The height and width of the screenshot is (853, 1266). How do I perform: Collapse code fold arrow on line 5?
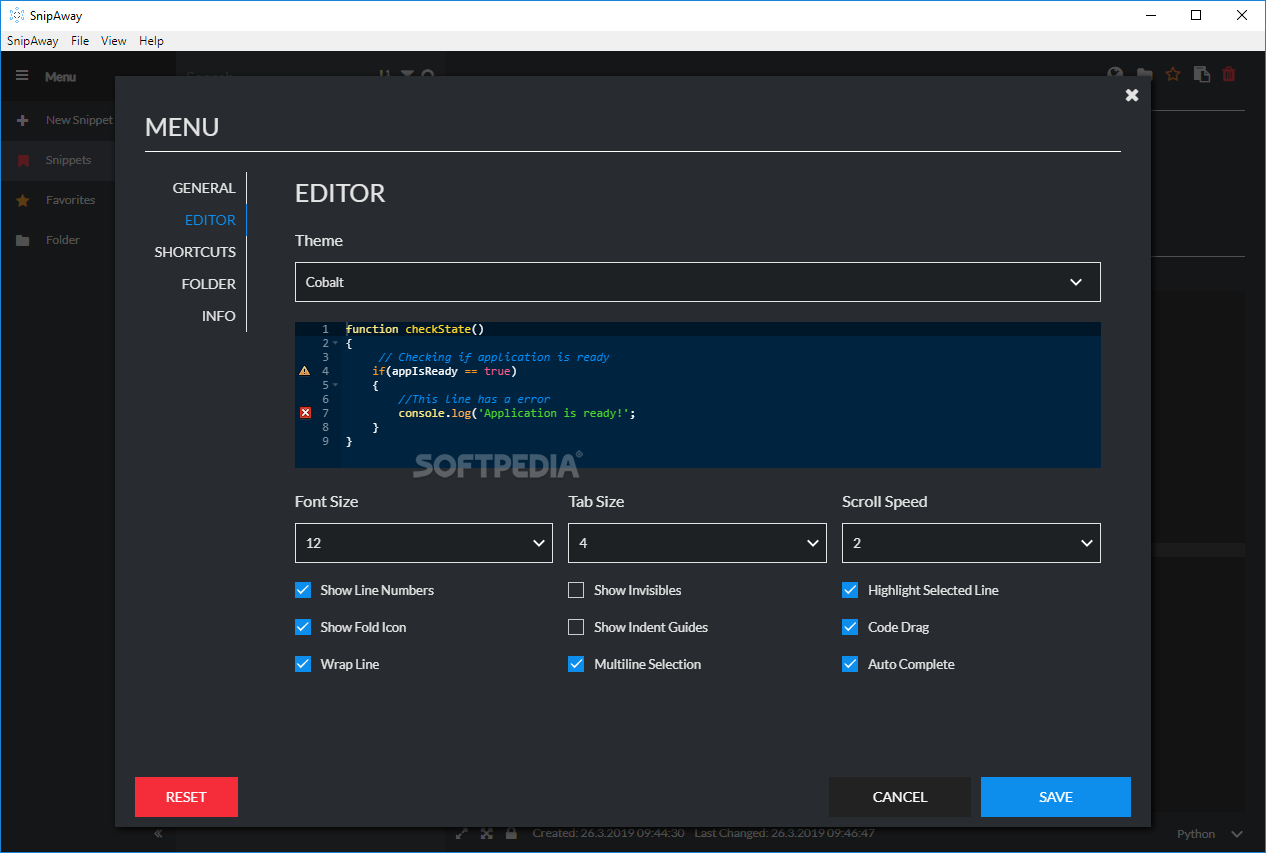point(335,385)
